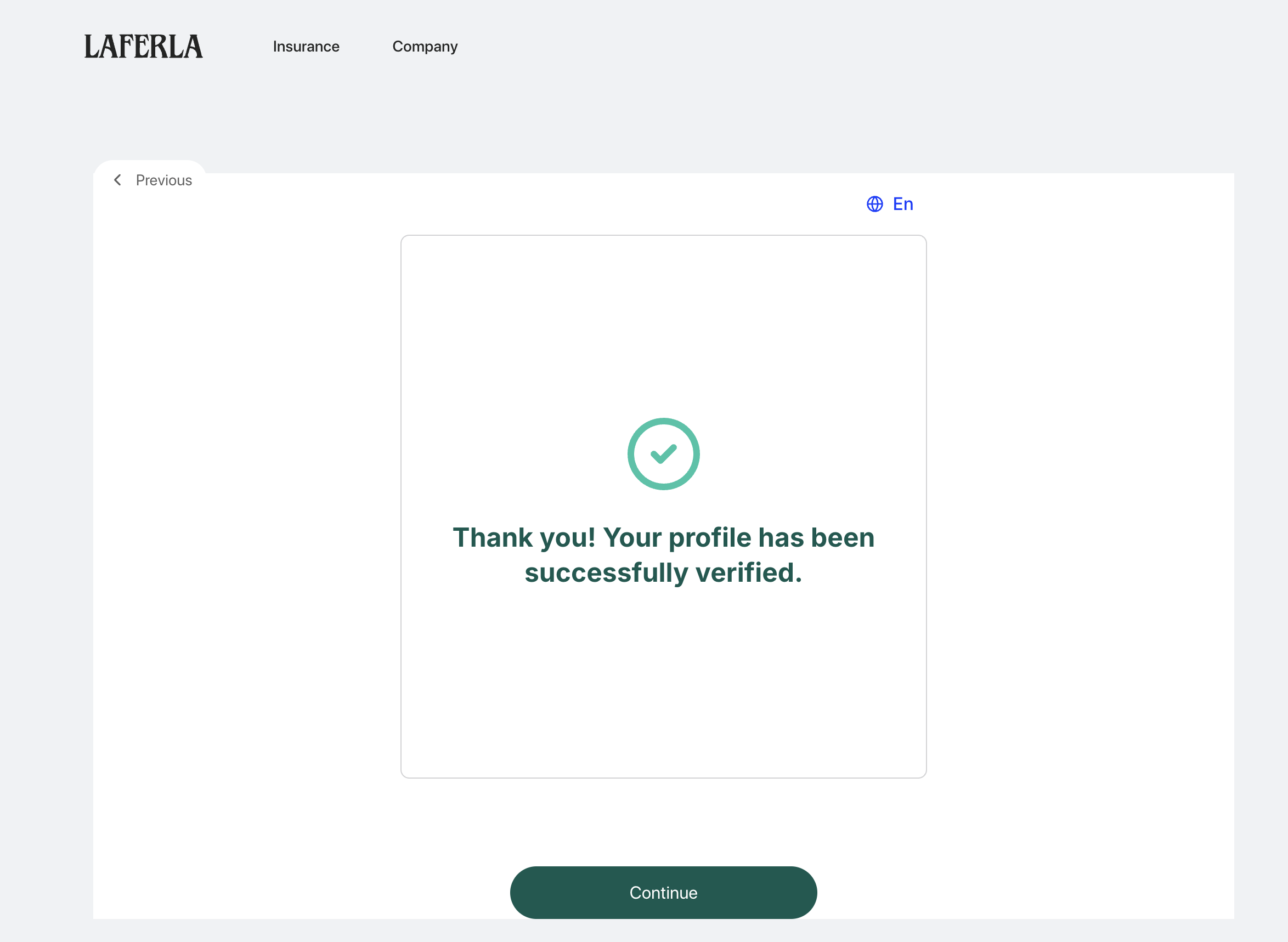The width and height of the screenshot is (1288, 942).
Task: Click the blank card area below the verified message
Action: (x=663, y=684)
